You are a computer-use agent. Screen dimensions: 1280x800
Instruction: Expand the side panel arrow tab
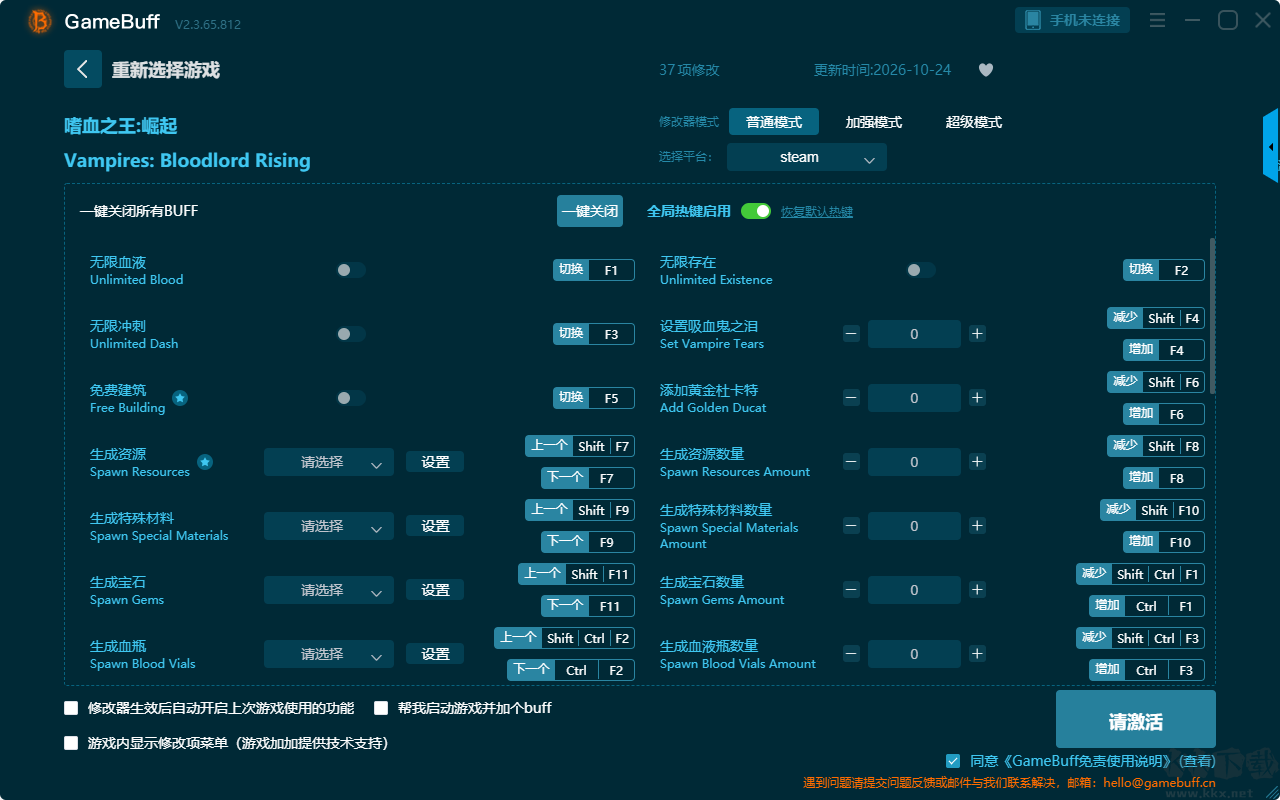click(x=1271, y=146)
